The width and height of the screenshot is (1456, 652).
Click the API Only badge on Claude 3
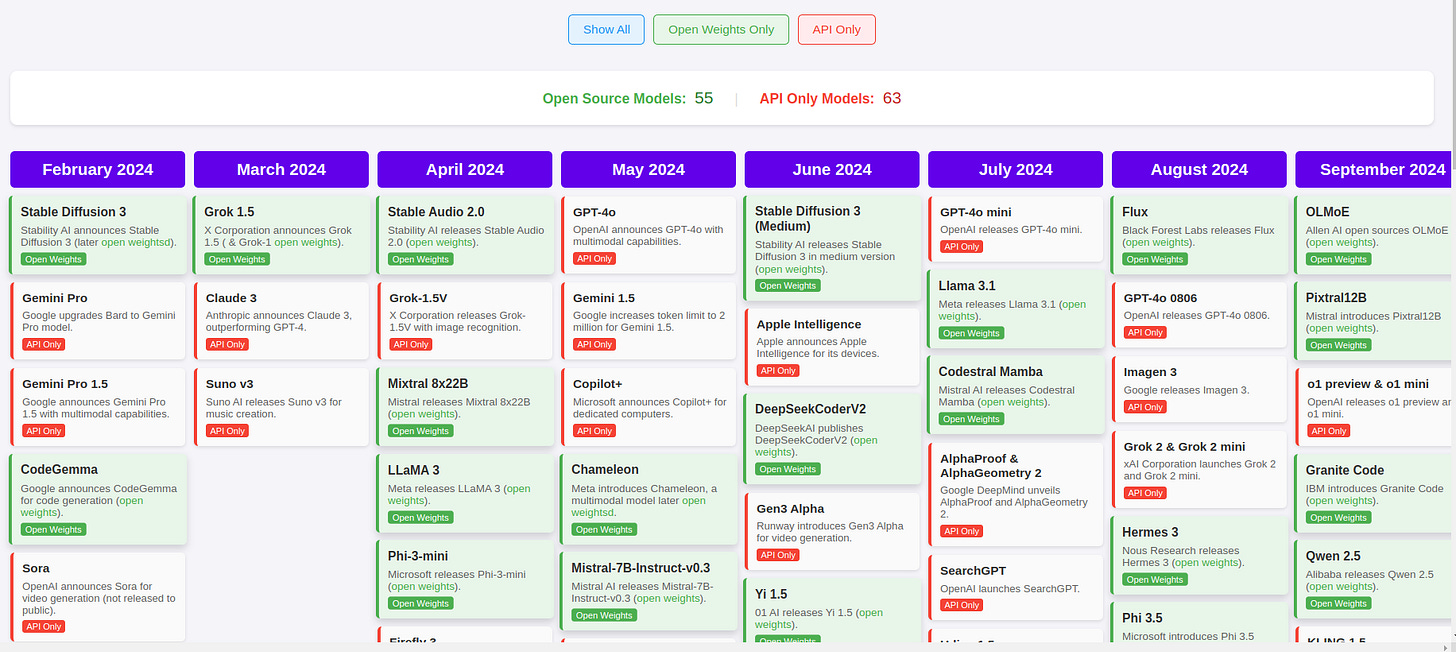coord(228,345)
